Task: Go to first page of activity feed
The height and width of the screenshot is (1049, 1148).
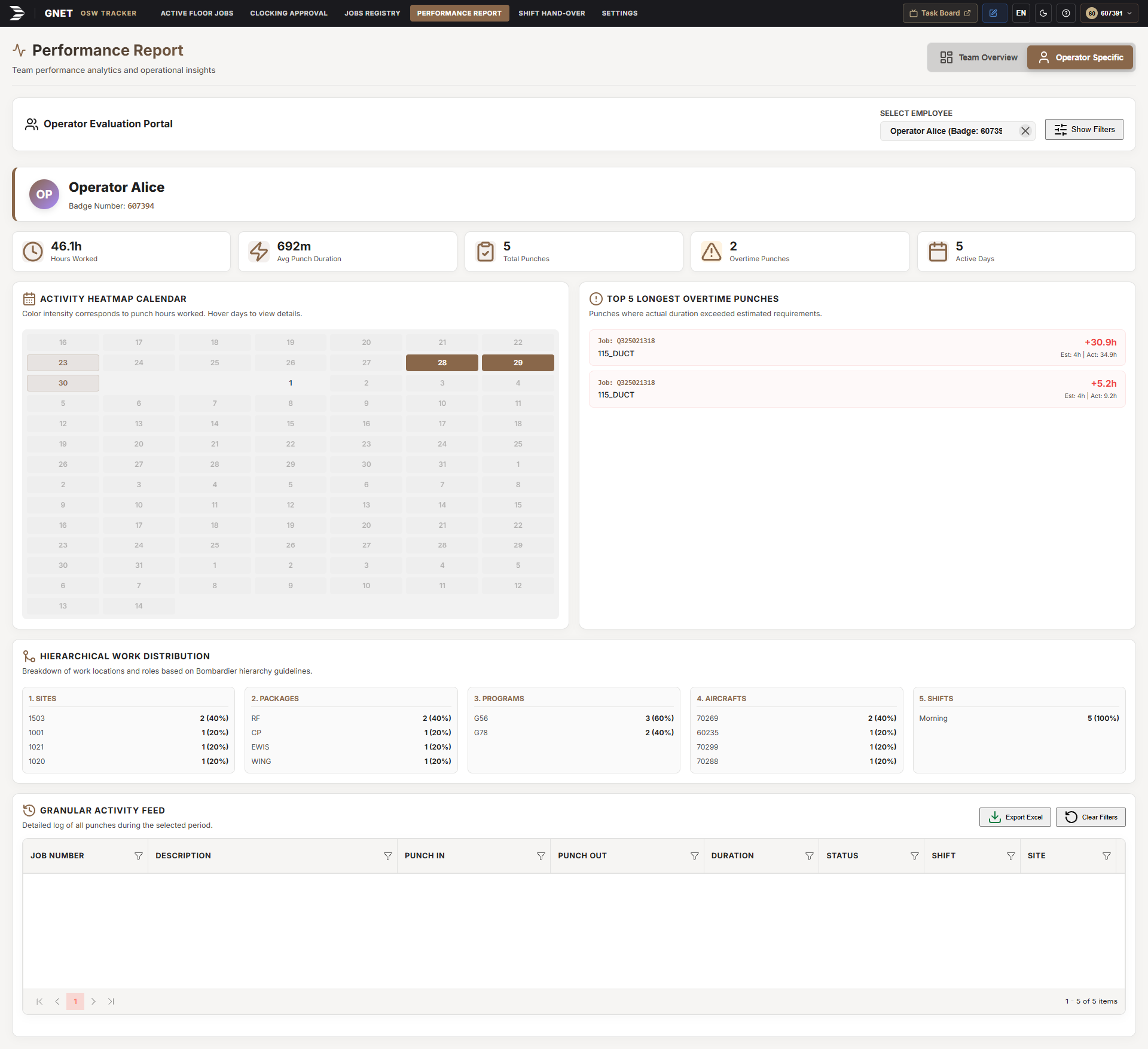Action: click(39, 1002)
